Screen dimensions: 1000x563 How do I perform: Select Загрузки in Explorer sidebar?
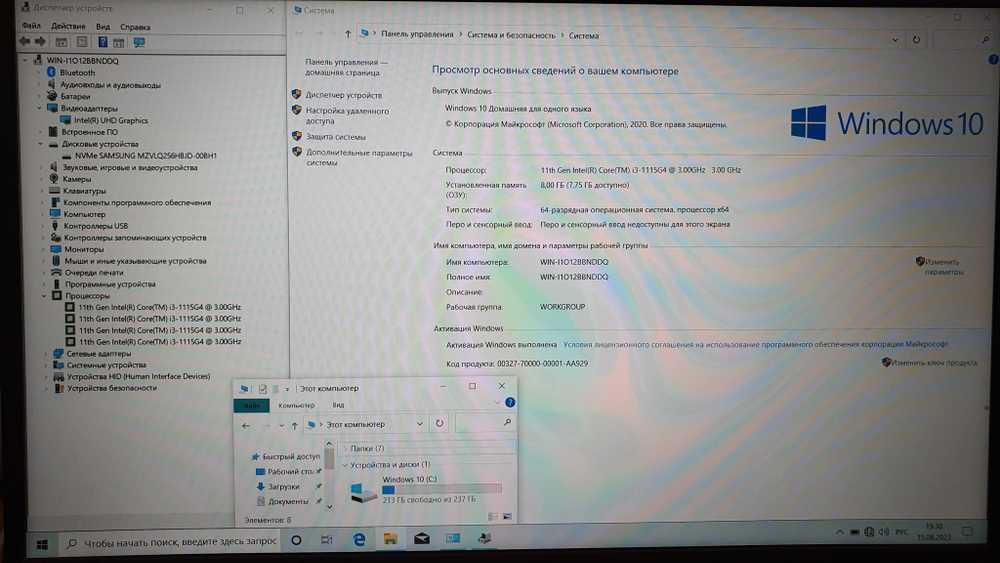(x=283, y=486)
